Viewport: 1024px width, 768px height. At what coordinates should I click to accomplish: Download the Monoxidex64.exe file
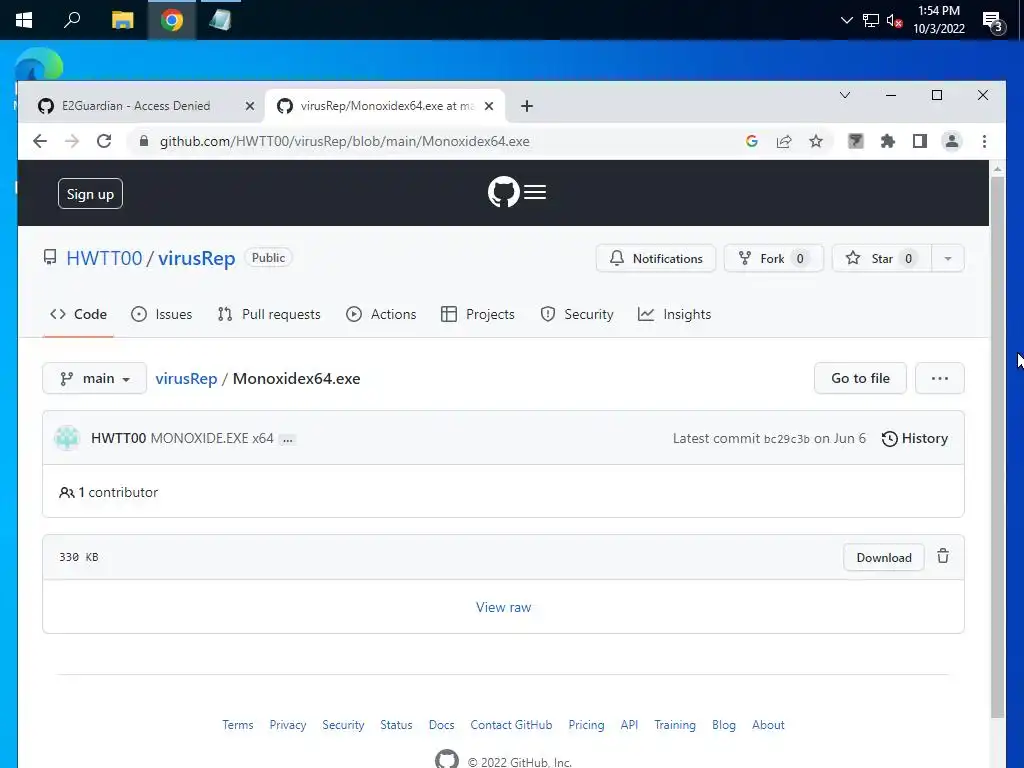click(x=884, y=558)
